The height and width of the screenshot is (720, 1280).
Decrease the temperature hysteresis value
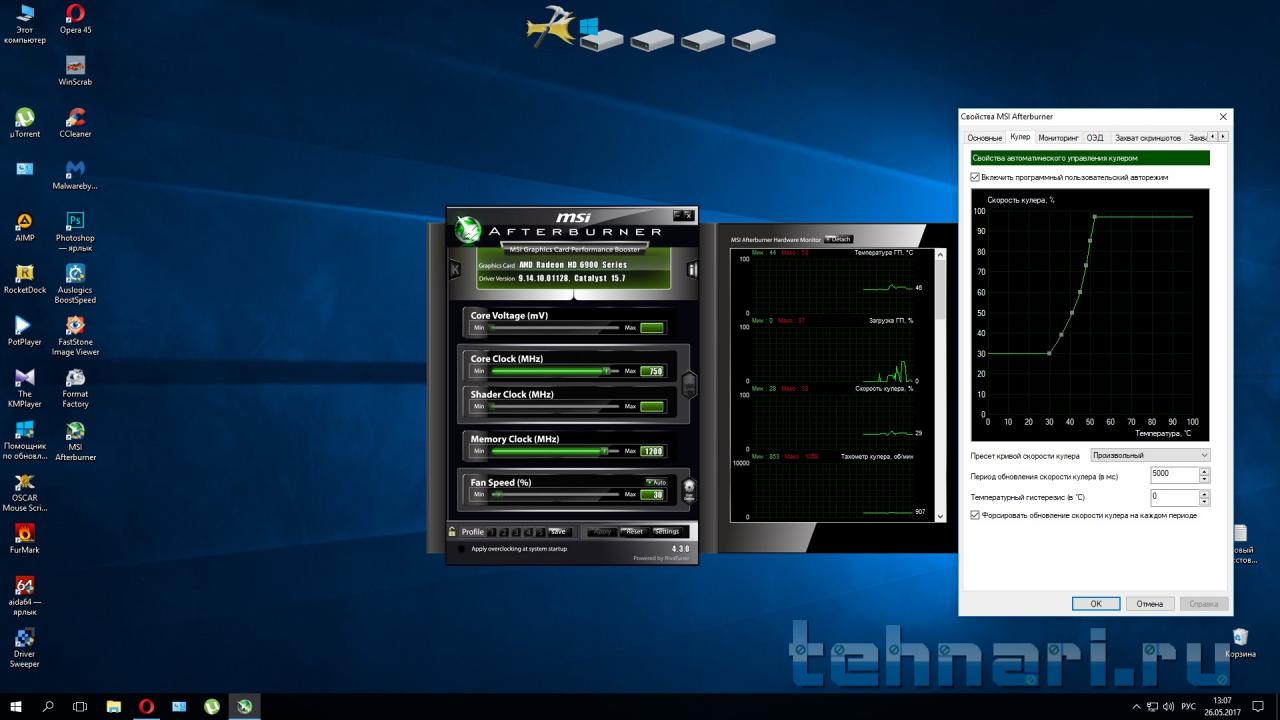coord(1204,501)
